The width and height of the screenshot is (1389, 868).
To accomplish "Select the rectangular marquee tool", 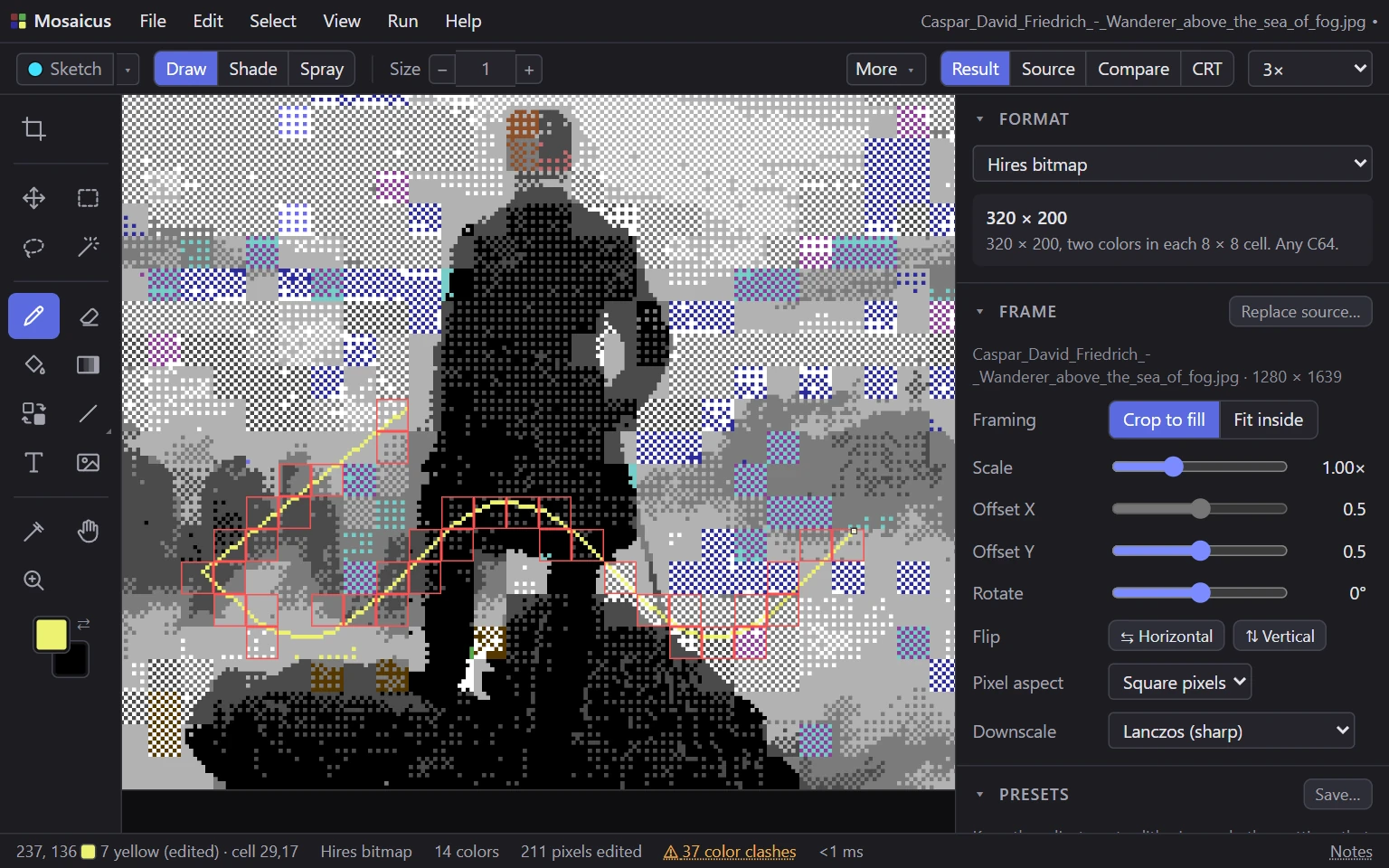I will click(x=88, y=198).
